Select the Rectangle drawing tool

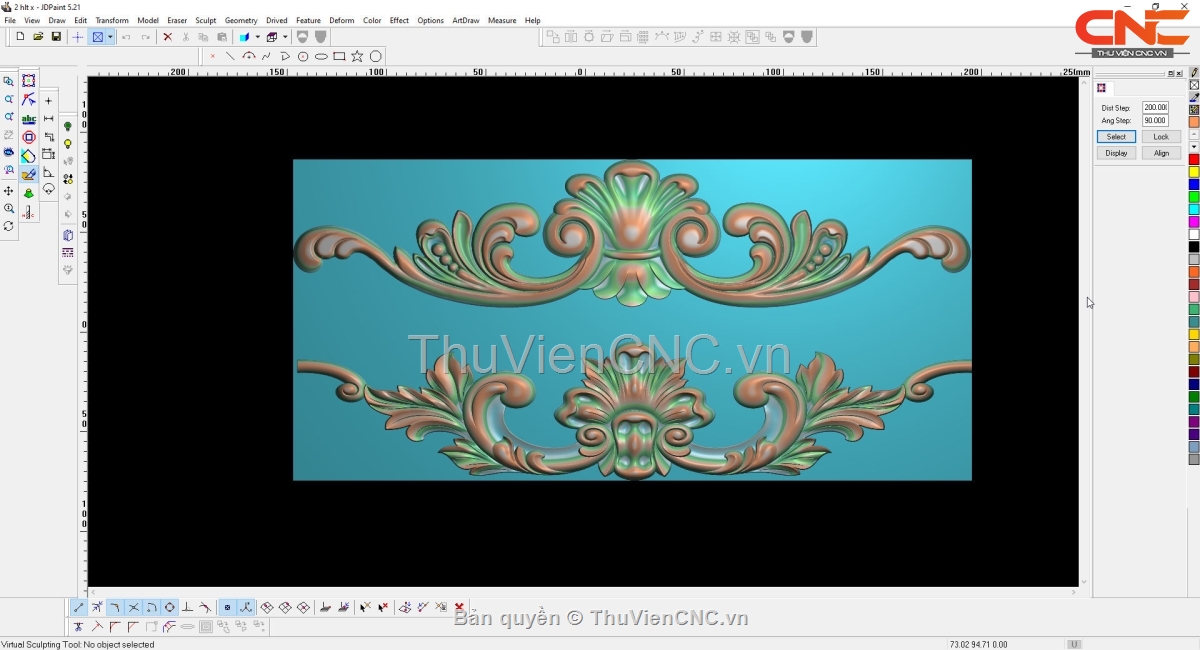click(x=339, y=56)
